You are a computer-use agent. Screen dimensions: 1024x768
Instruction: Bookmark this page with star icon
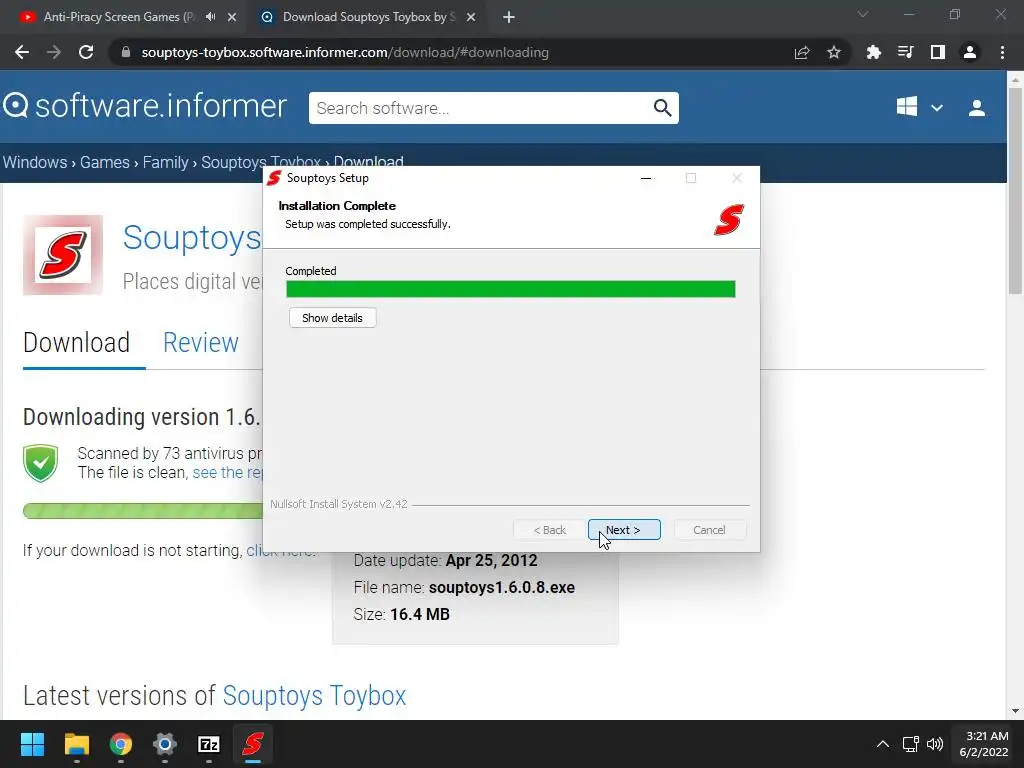tap(834, 52)
